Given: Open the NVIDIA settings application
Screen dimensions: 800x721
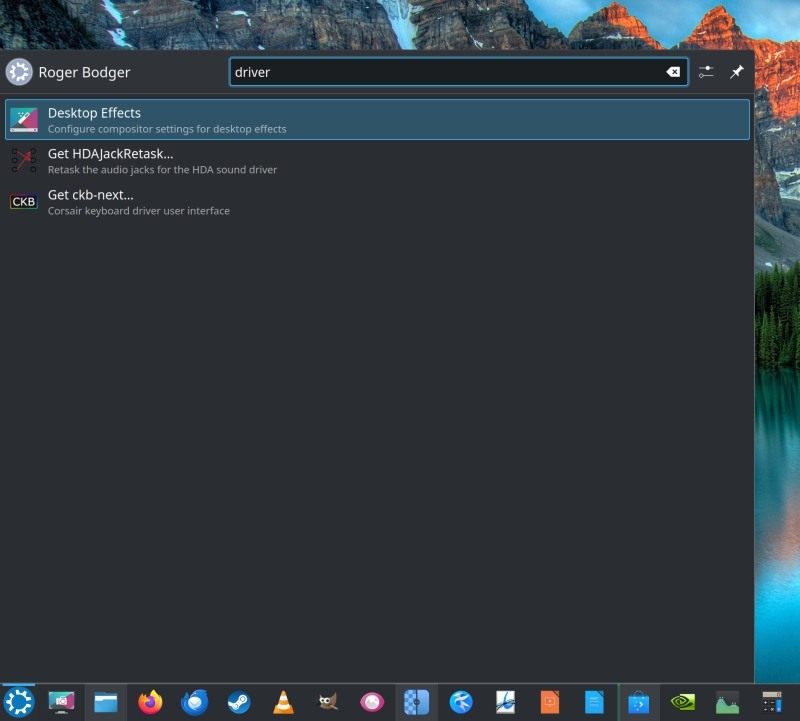Looking at the screenshot, I should pyautogui.click(x=683, y=702).
